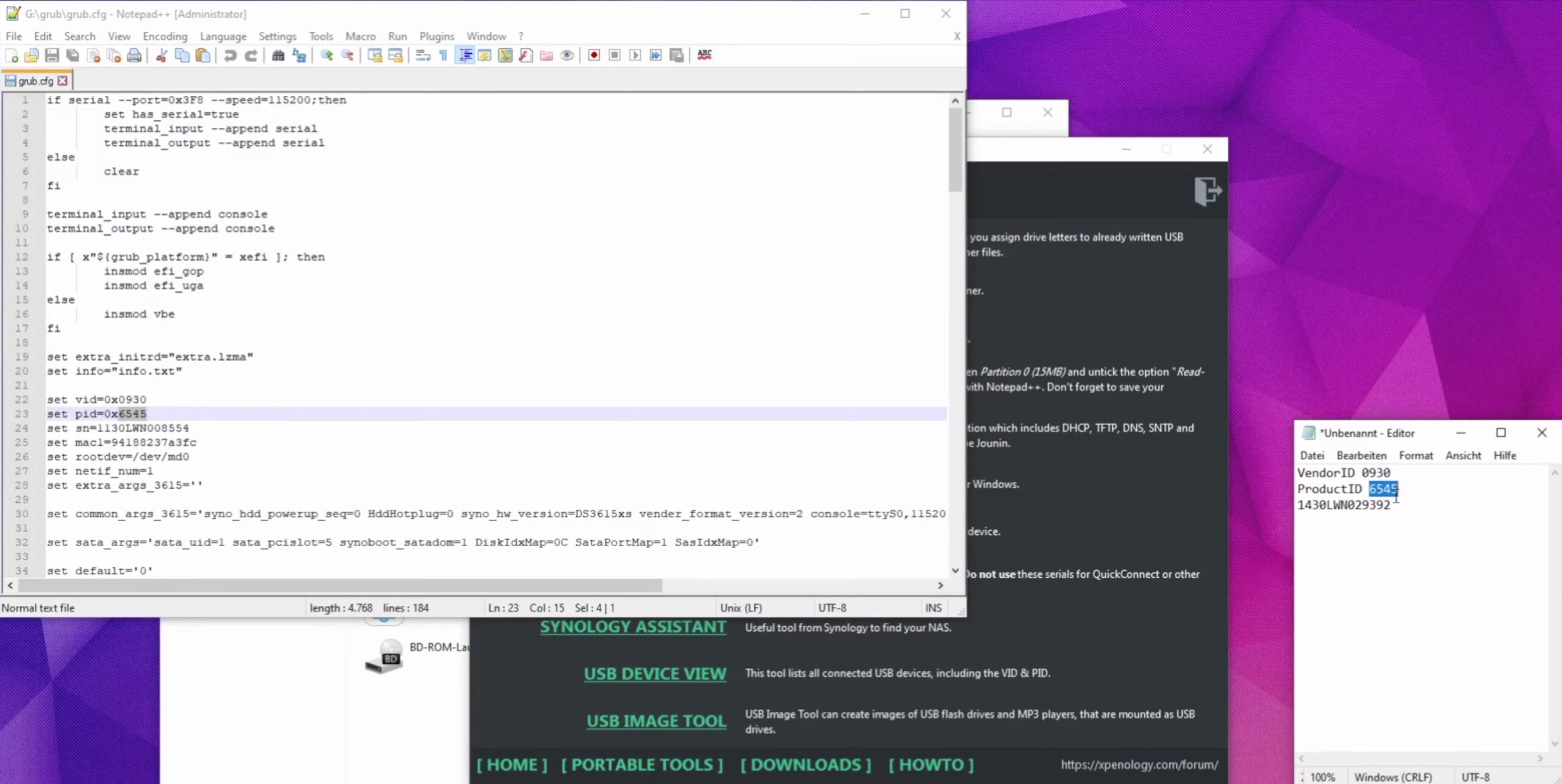Open Folder as Workspace icon
1562x784 pixels.
[x=547, y=56]
